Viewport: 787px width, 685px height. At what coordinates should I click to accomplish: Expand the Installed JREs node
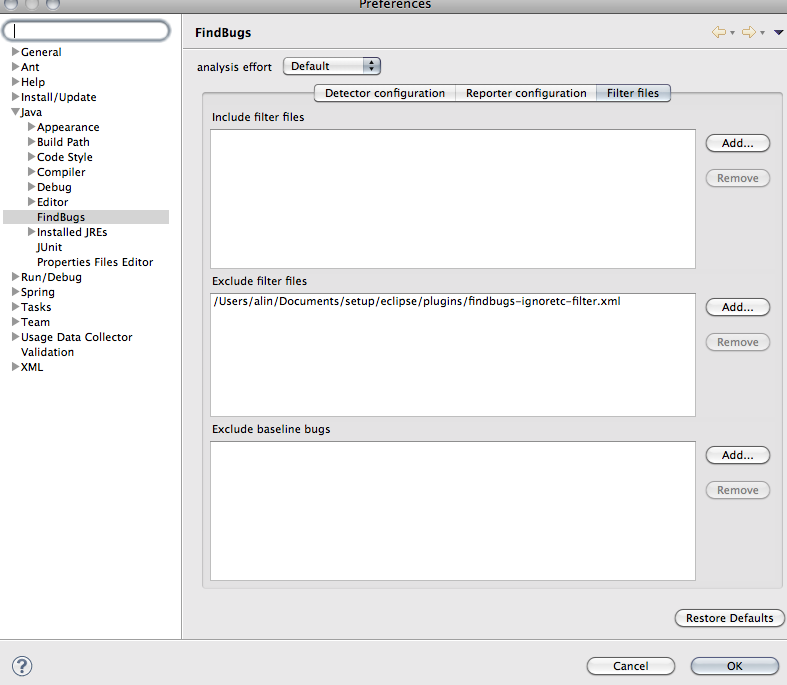(x=31, y=232)
